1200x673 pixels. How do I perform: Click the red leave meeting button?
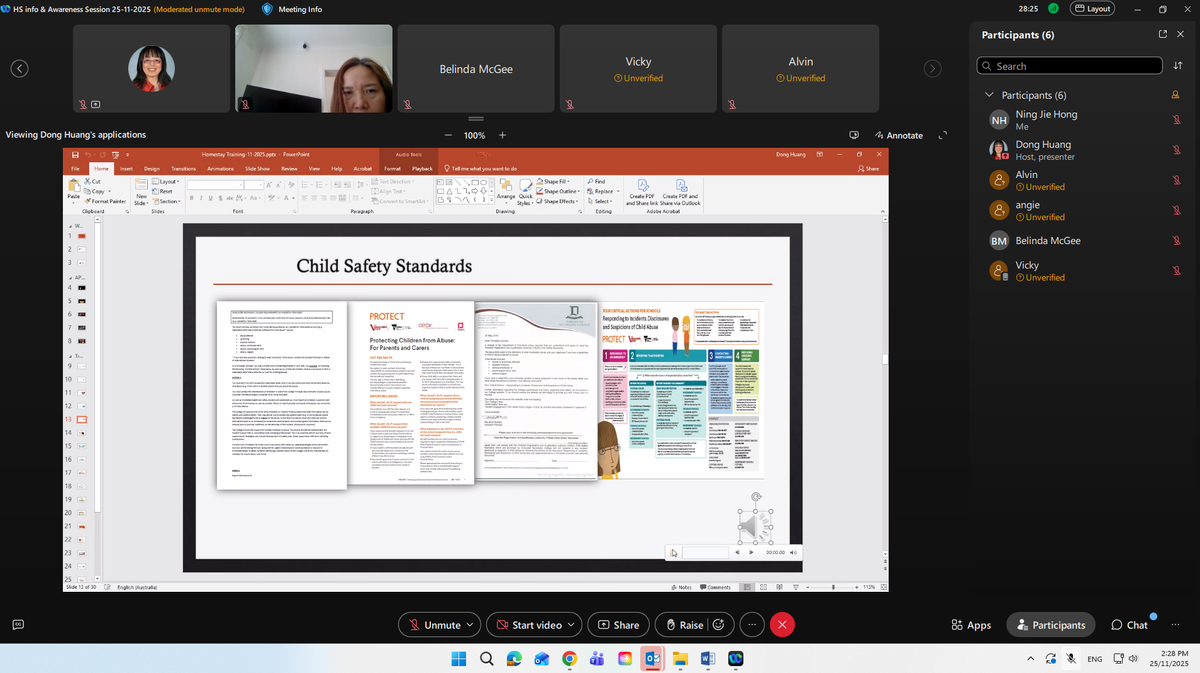pyautogui.click(x=782, y=625)
